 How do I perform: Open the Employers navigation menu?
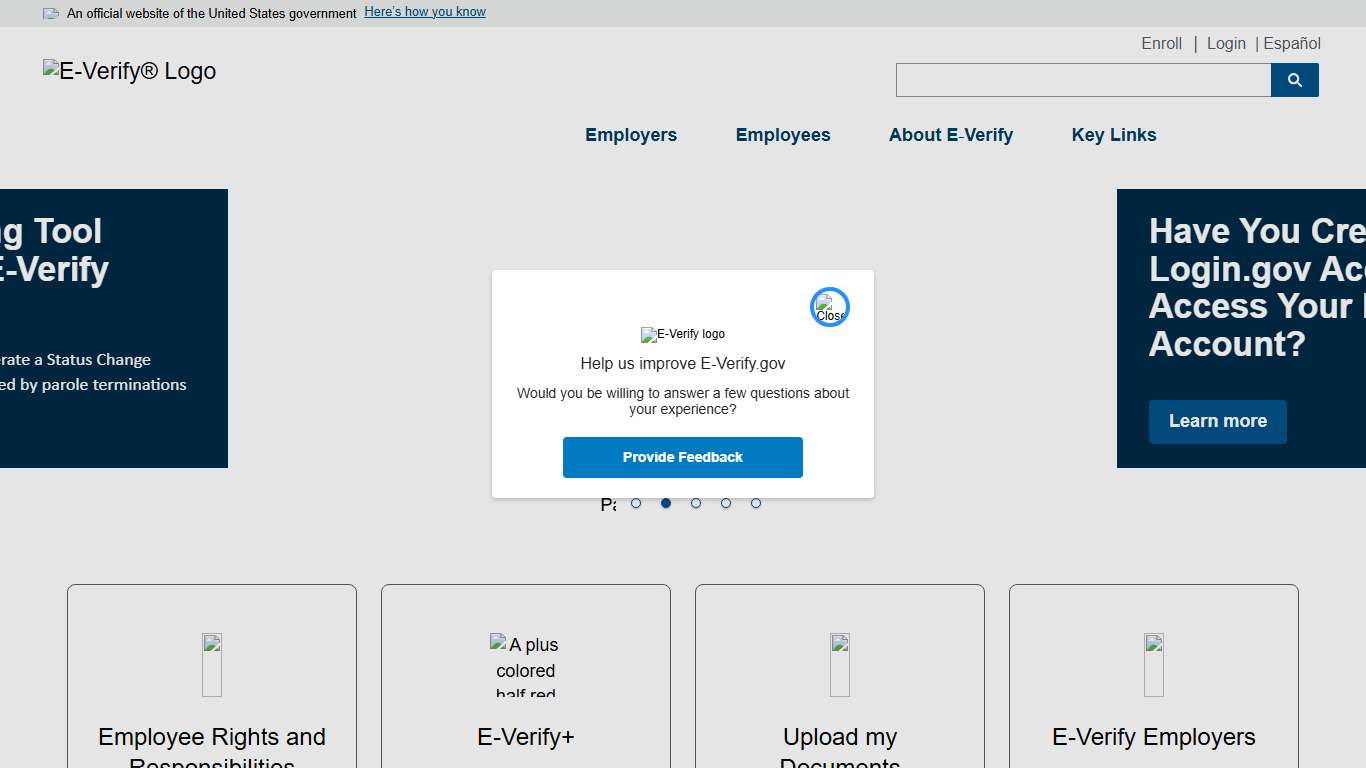pos(631,135)
